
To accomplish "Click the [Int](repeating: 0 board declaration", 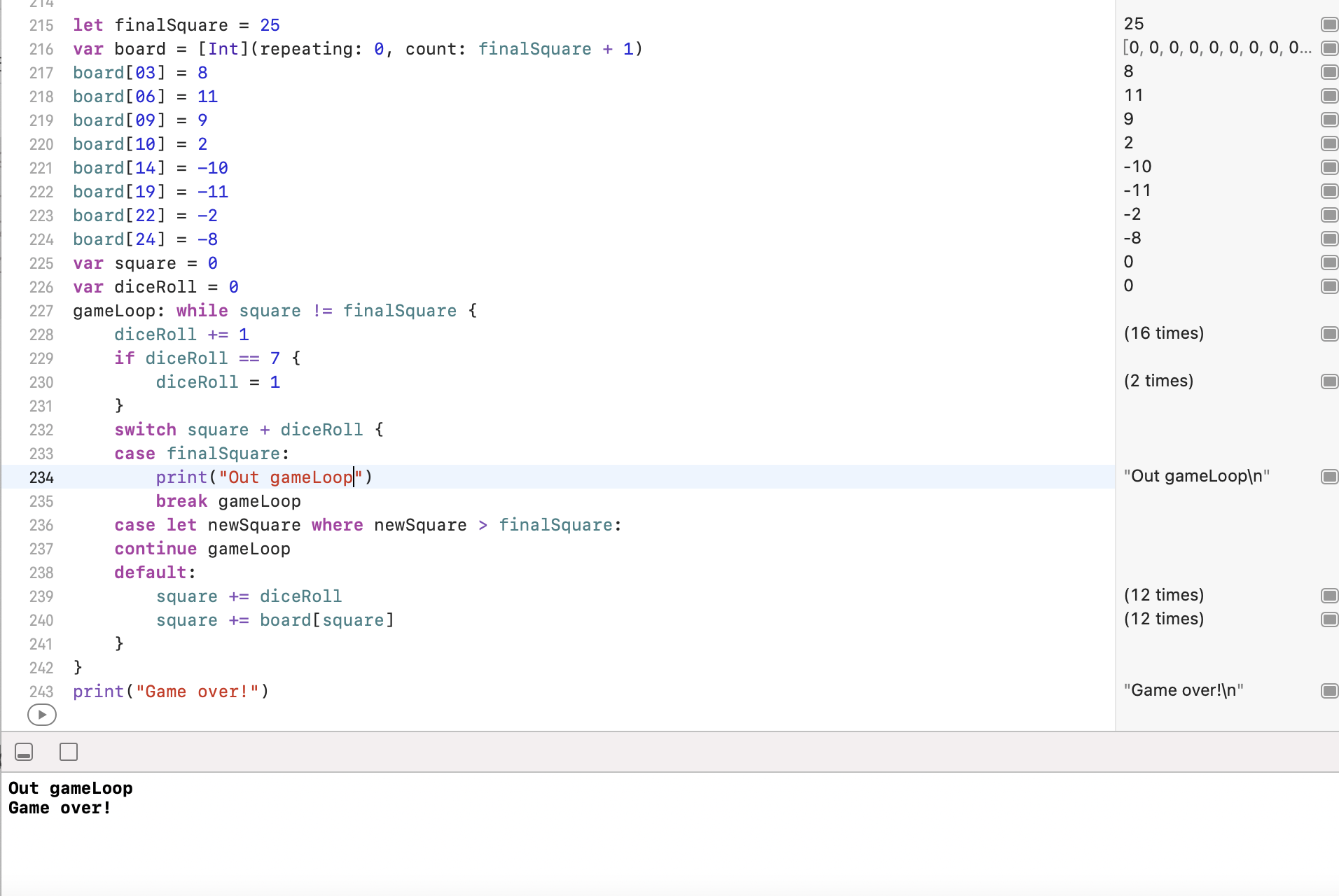I will (358, 49).
